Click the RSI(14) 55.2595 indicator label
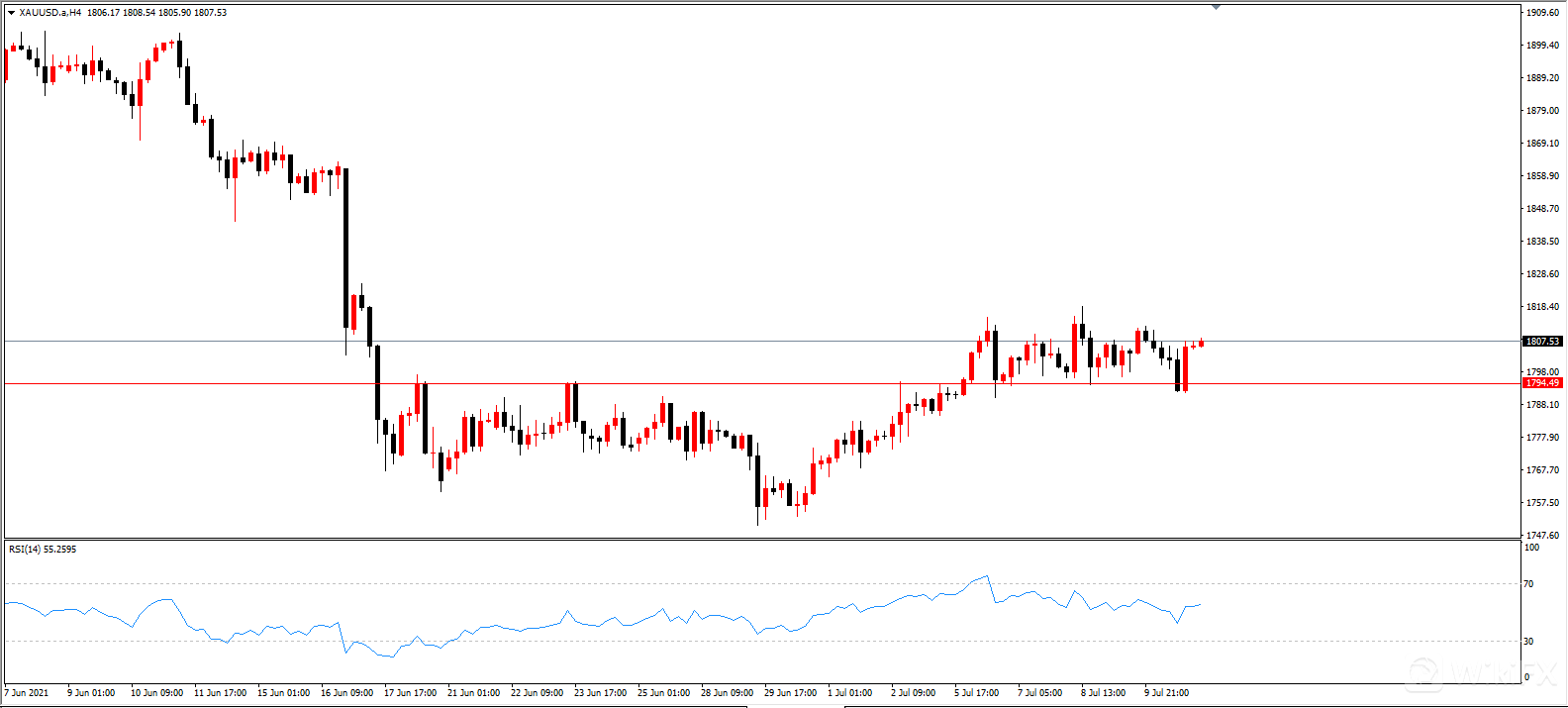The width and height of the screenshot is (1568, 708). [43, 549]
